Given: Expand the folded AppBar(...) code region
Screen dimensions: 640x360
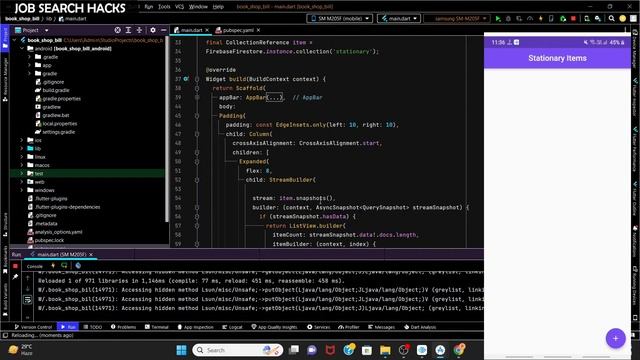Looking at the screenshot, I should [x=274, y=98].
